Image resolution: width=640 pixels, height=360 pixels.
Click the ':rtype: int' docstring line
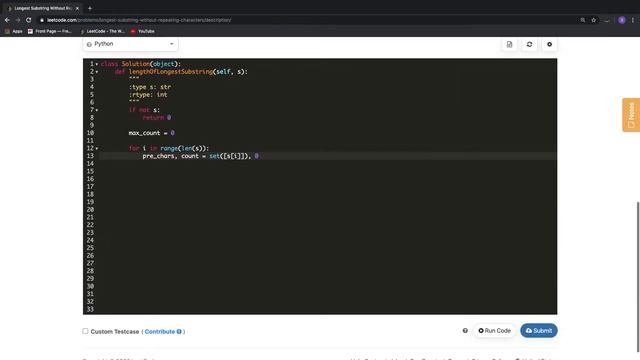coord(148,95)
